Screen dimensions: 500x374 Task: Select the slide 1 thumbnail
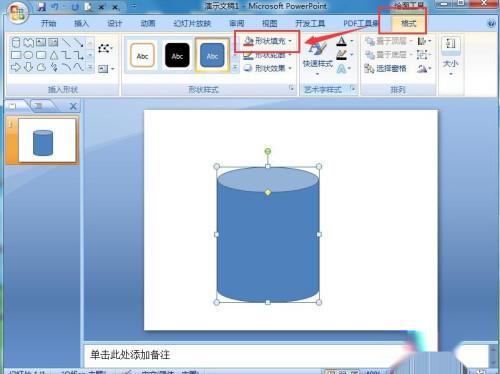click(47, 140)
